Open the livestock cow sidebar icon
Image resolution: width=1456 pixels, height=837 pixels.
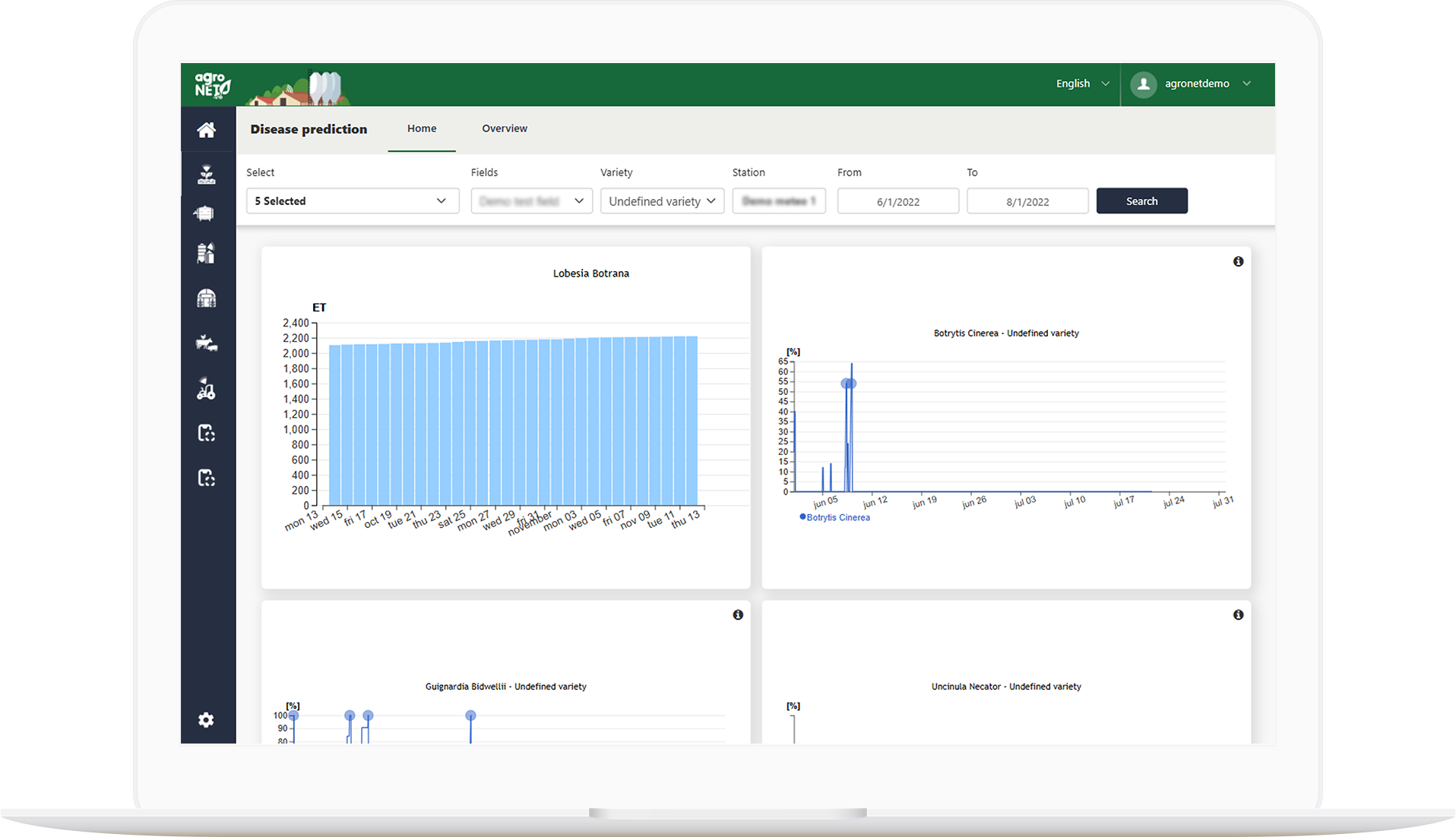(207, 343)
